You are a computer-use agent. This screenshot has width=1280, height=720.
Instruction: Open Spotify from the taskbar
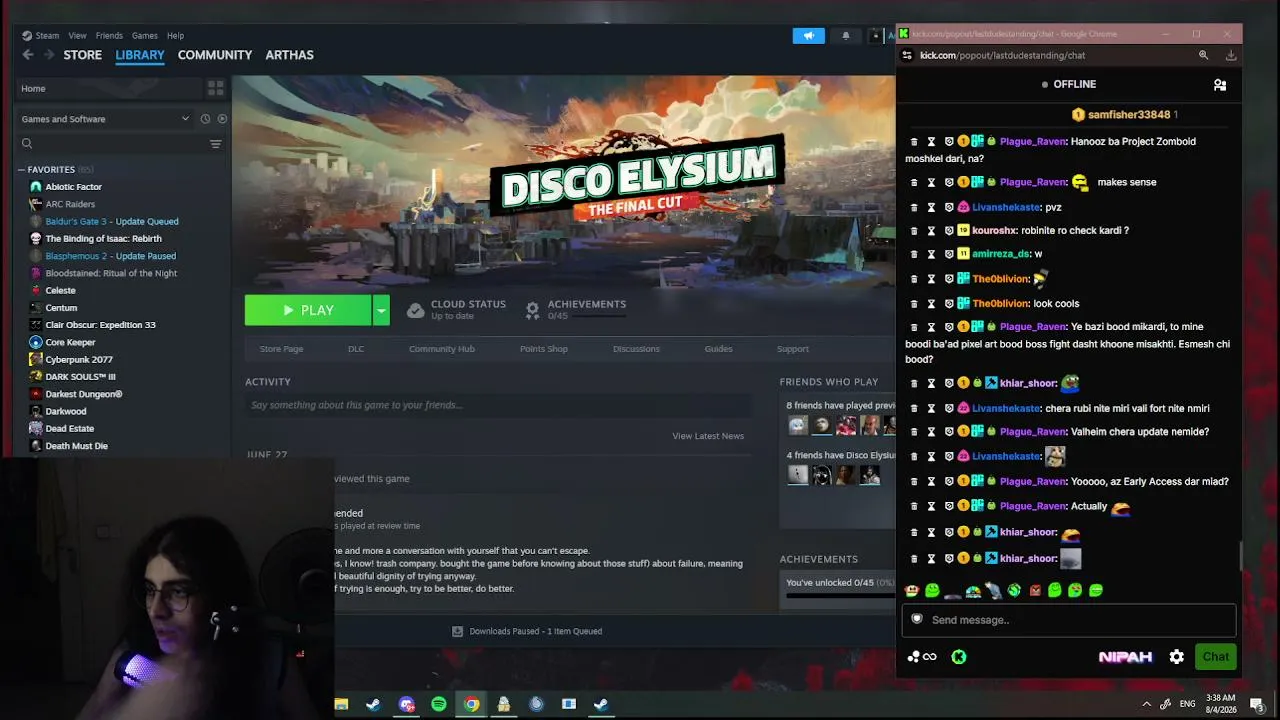(439, 704)
